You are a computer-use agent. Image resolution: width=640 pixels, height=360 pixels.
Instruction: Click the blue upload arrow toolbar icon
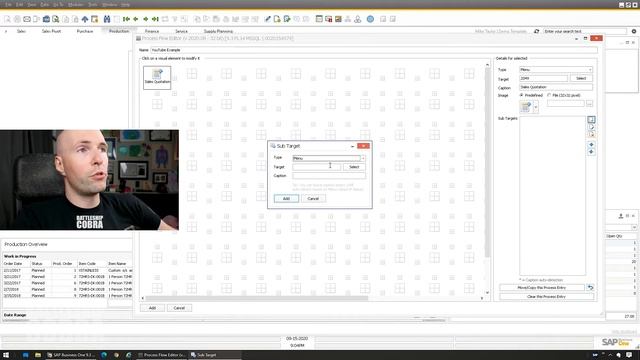click(85, 19)
